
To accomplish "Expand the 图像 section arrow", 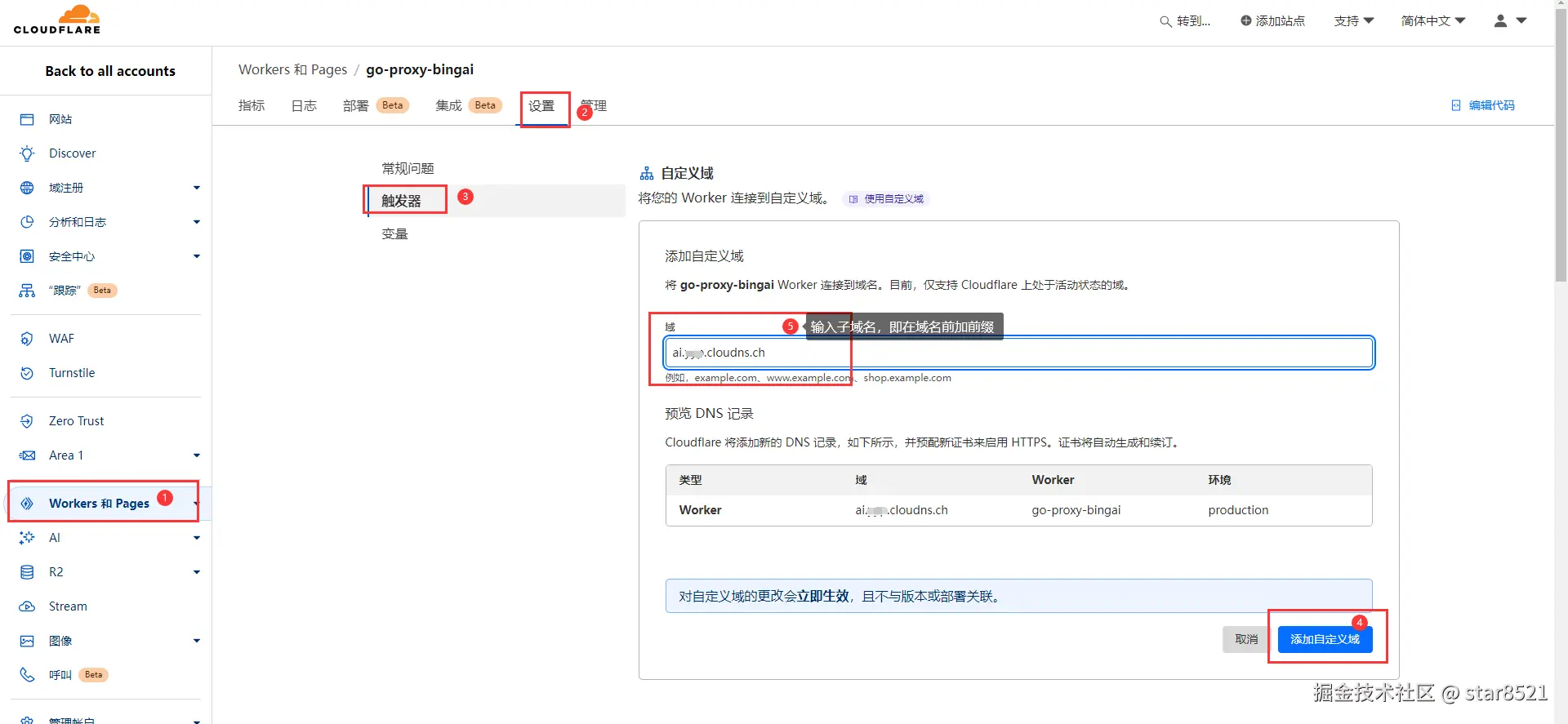I will 197,641.
